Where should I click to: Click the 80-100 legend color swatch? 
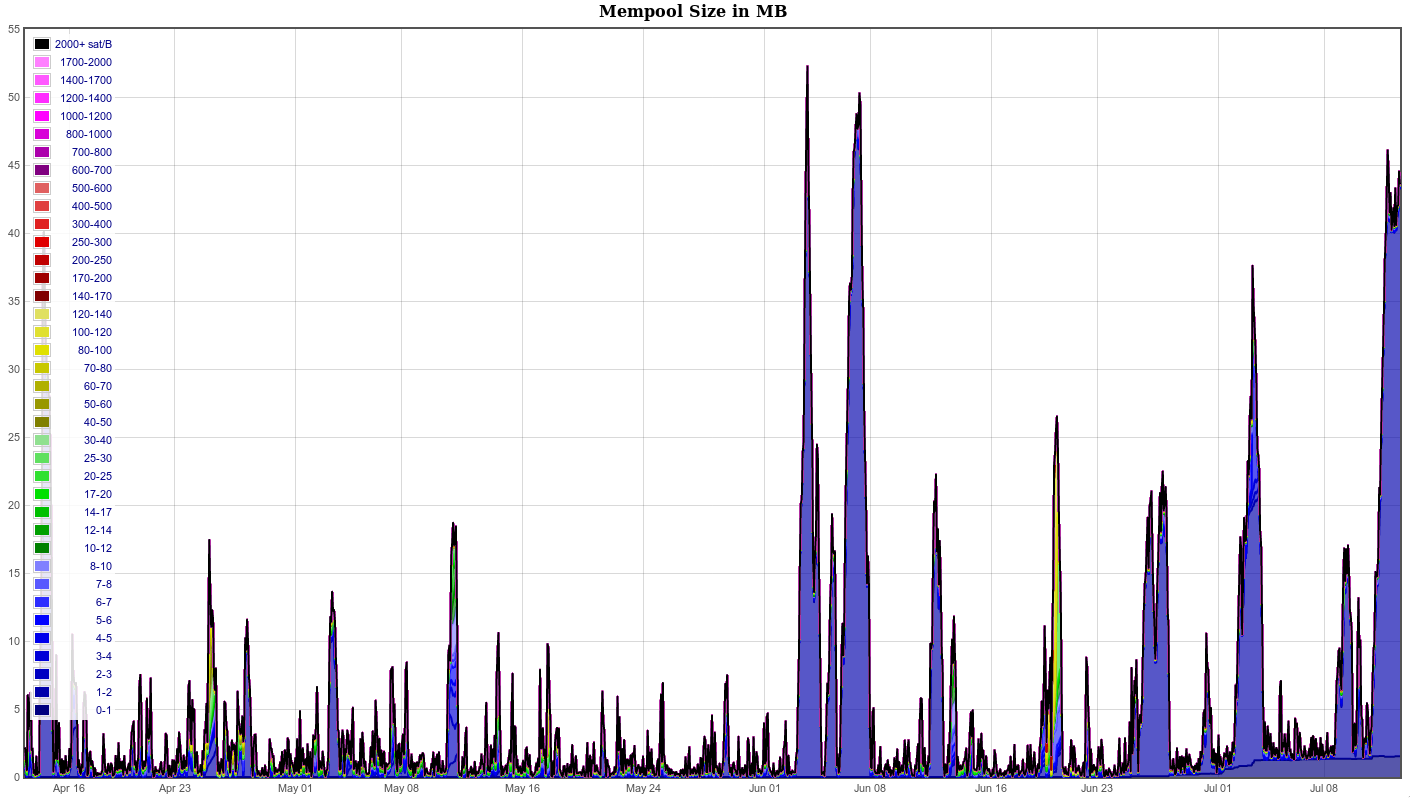[x=42, y=350]
